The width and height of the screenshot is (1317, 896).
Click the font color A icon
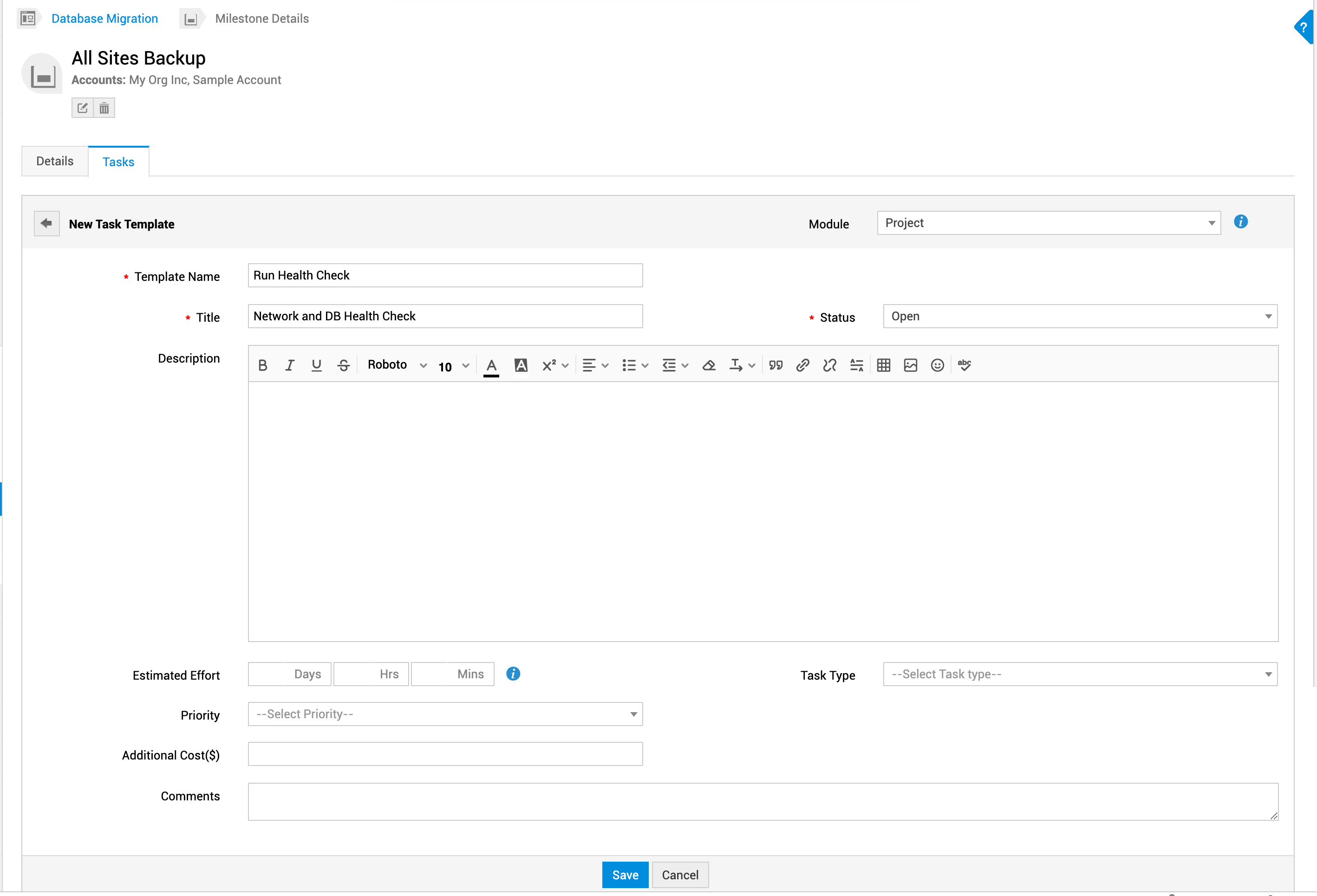[x=491, y=365]
